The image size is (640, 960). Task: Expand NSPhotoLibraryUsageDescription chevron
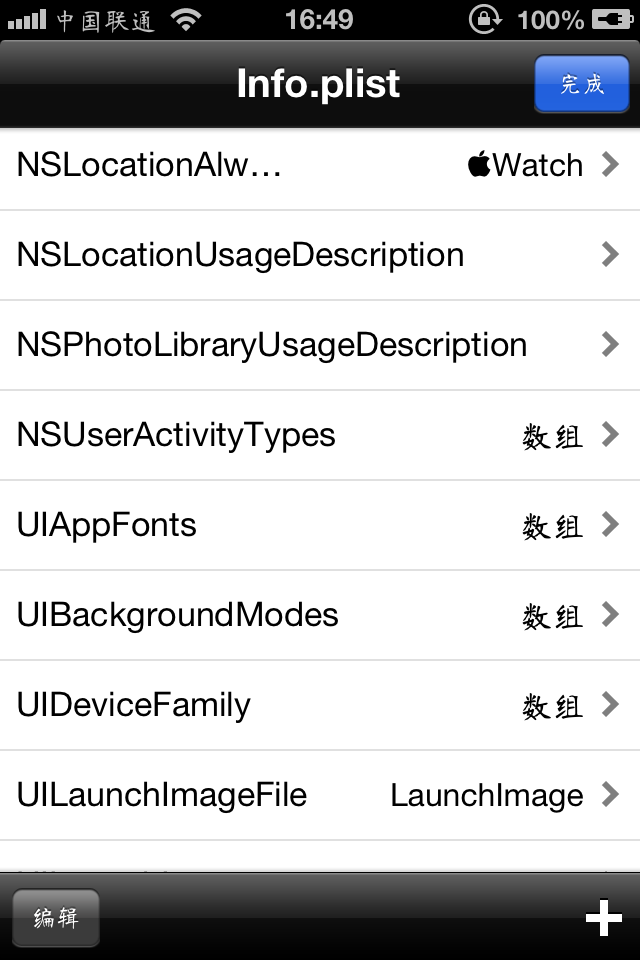coord(610,344)
